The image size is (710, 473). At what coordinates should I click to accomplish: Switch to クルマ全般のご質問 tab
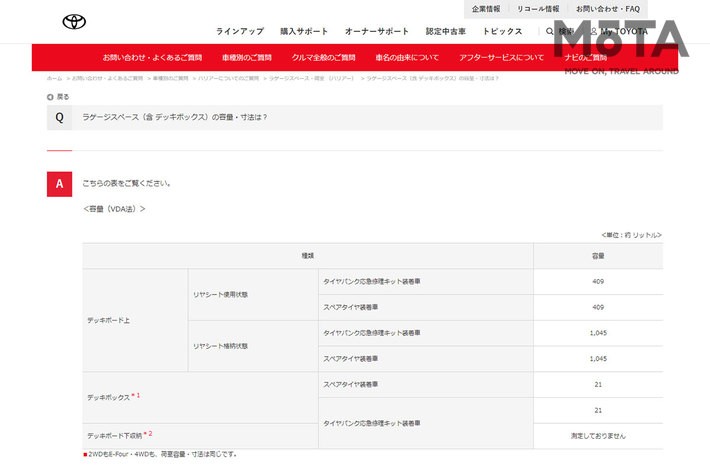point(323,58)
